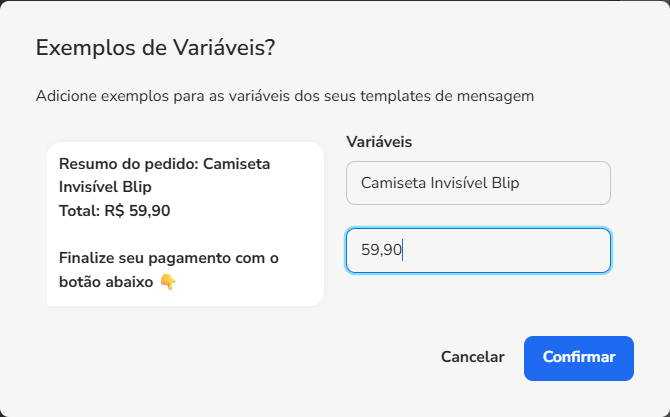Click Cancelar to dismiss the dialog
This screenshot has height=417, width=670.
(473, 357)
